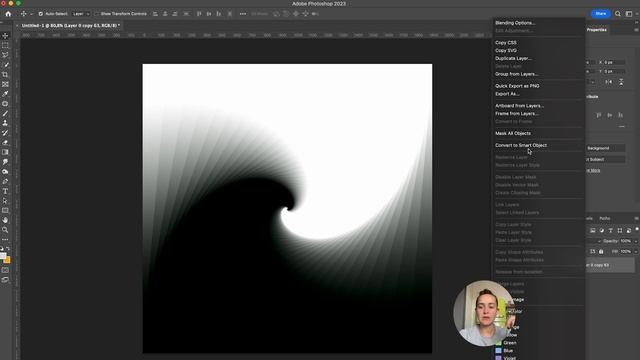Select the Path Selection tool
640x360 pixels.
[5, 201]
